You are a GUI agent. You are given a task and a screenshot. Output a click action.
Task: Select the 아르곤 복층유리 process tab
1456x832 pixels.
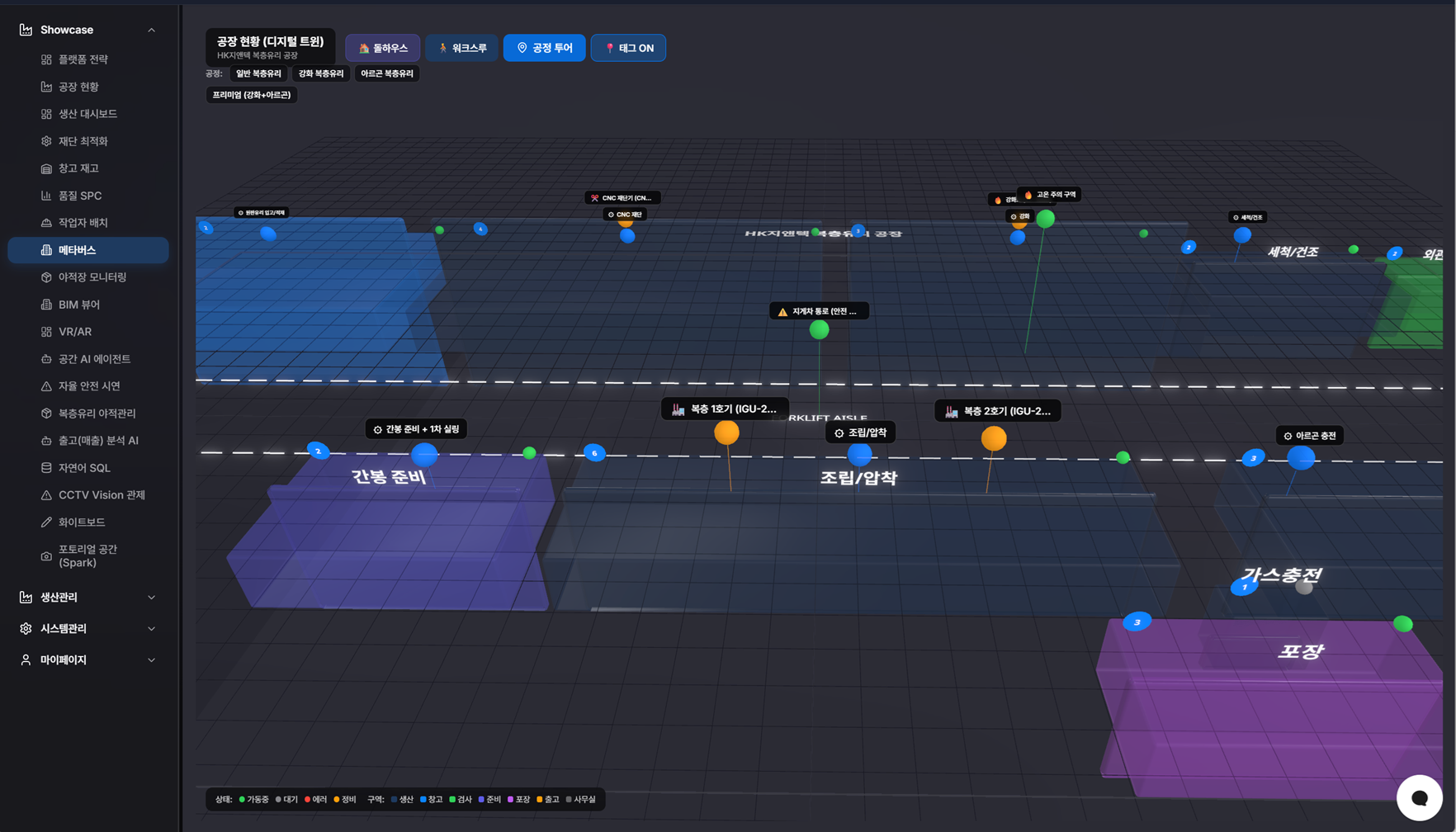tap(387, 73)
